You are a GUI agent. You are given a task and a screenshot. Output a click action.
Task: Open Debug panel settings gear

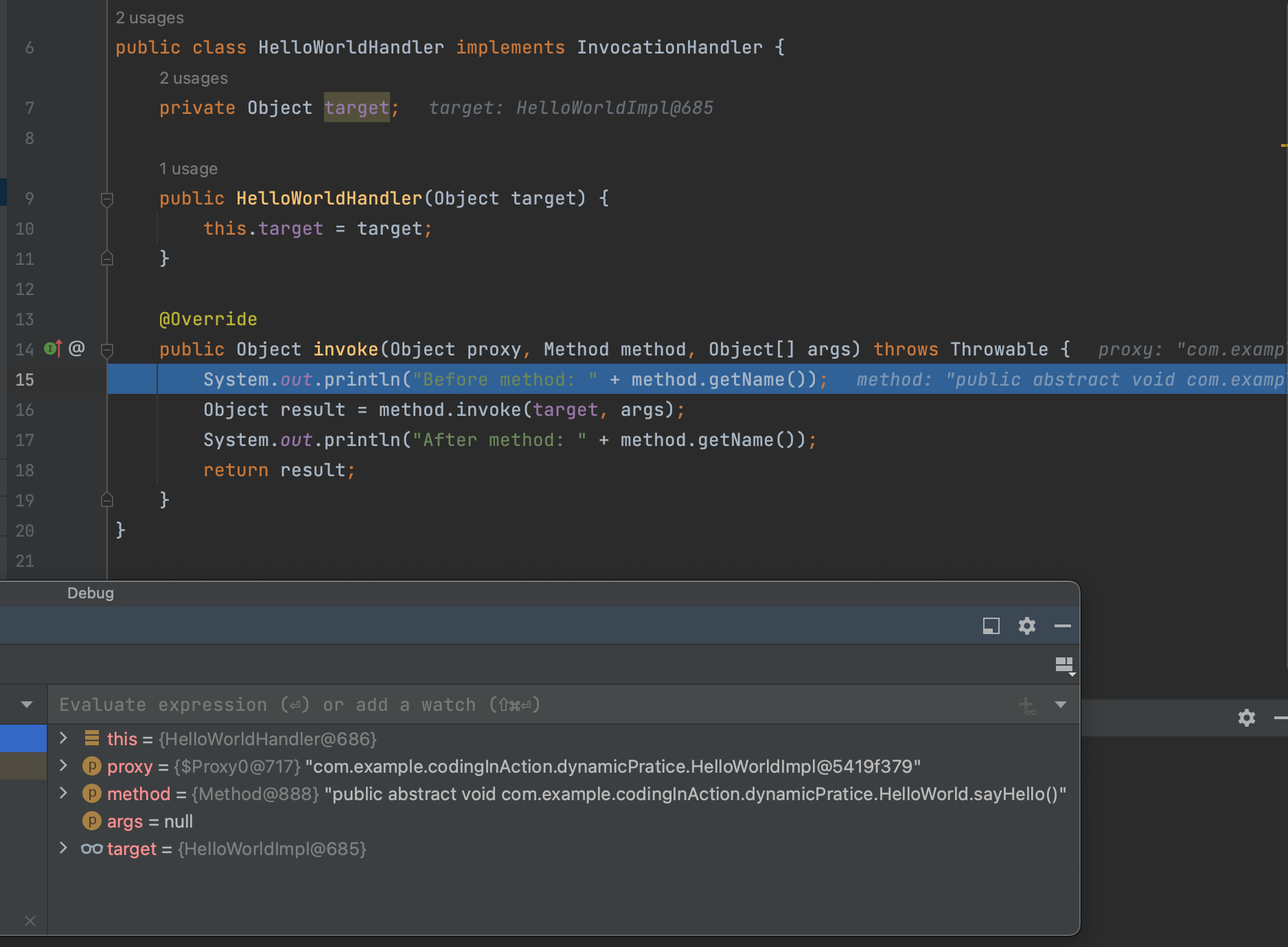click(1026, 626)
